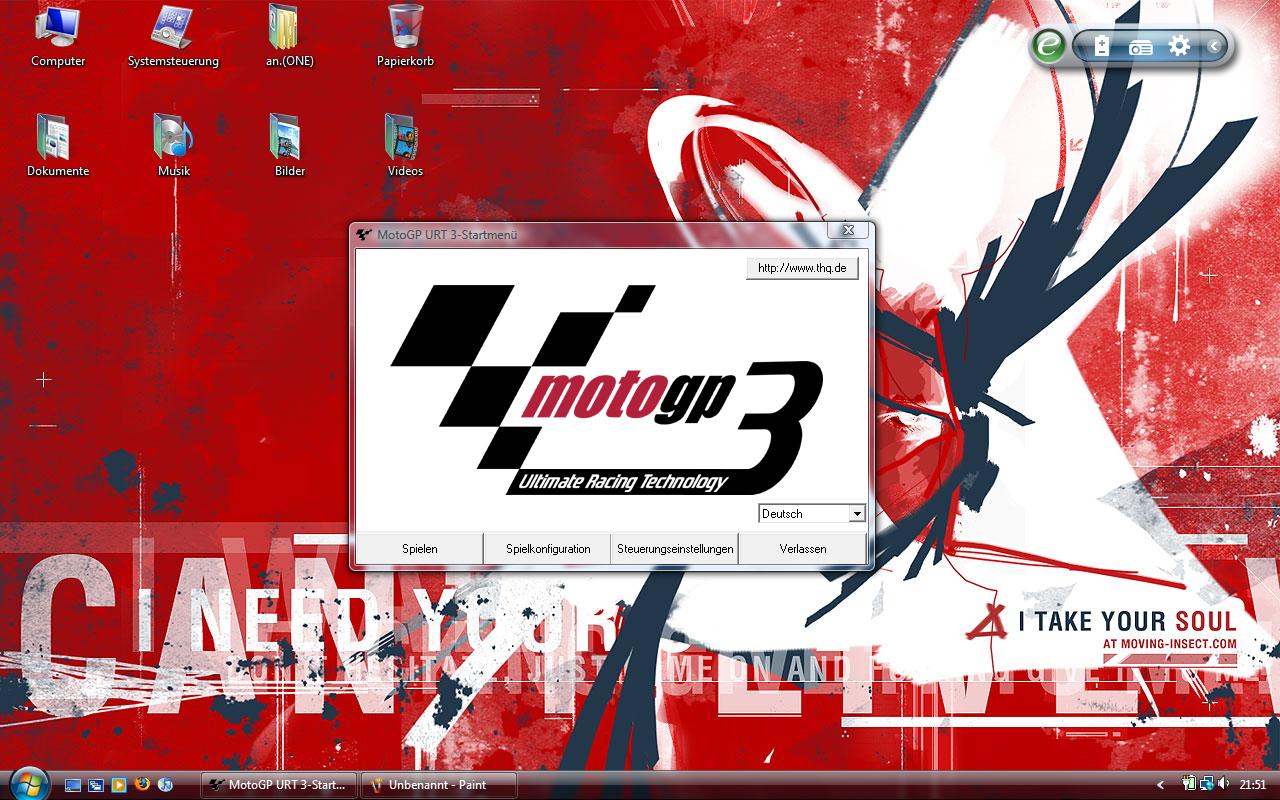The image size is (1280, 800).
Task: Click the Spielen button
Action: coord(420,549)
